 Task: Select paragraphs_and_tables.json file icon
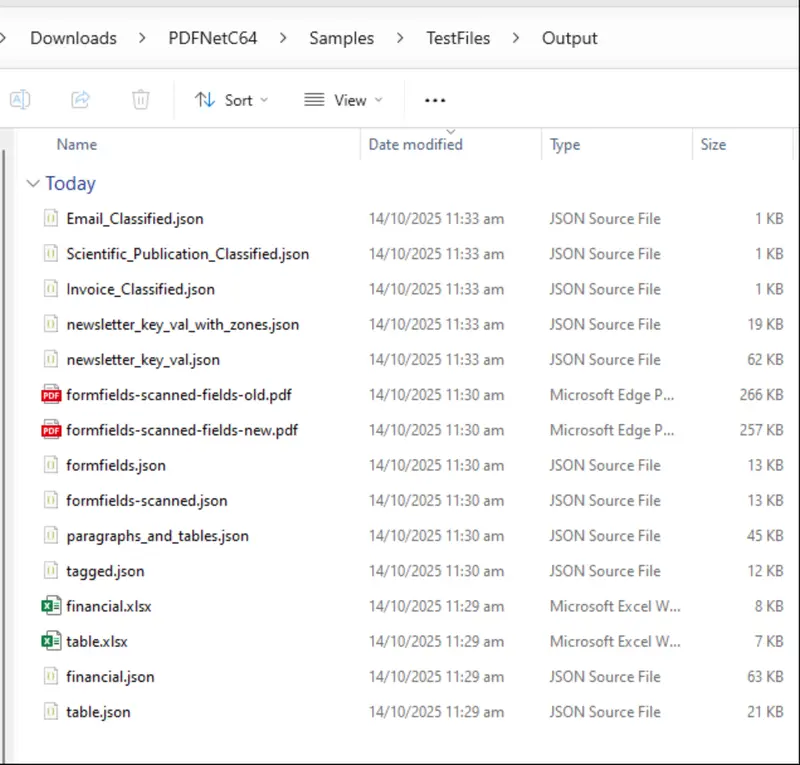[x=51, y=535]
